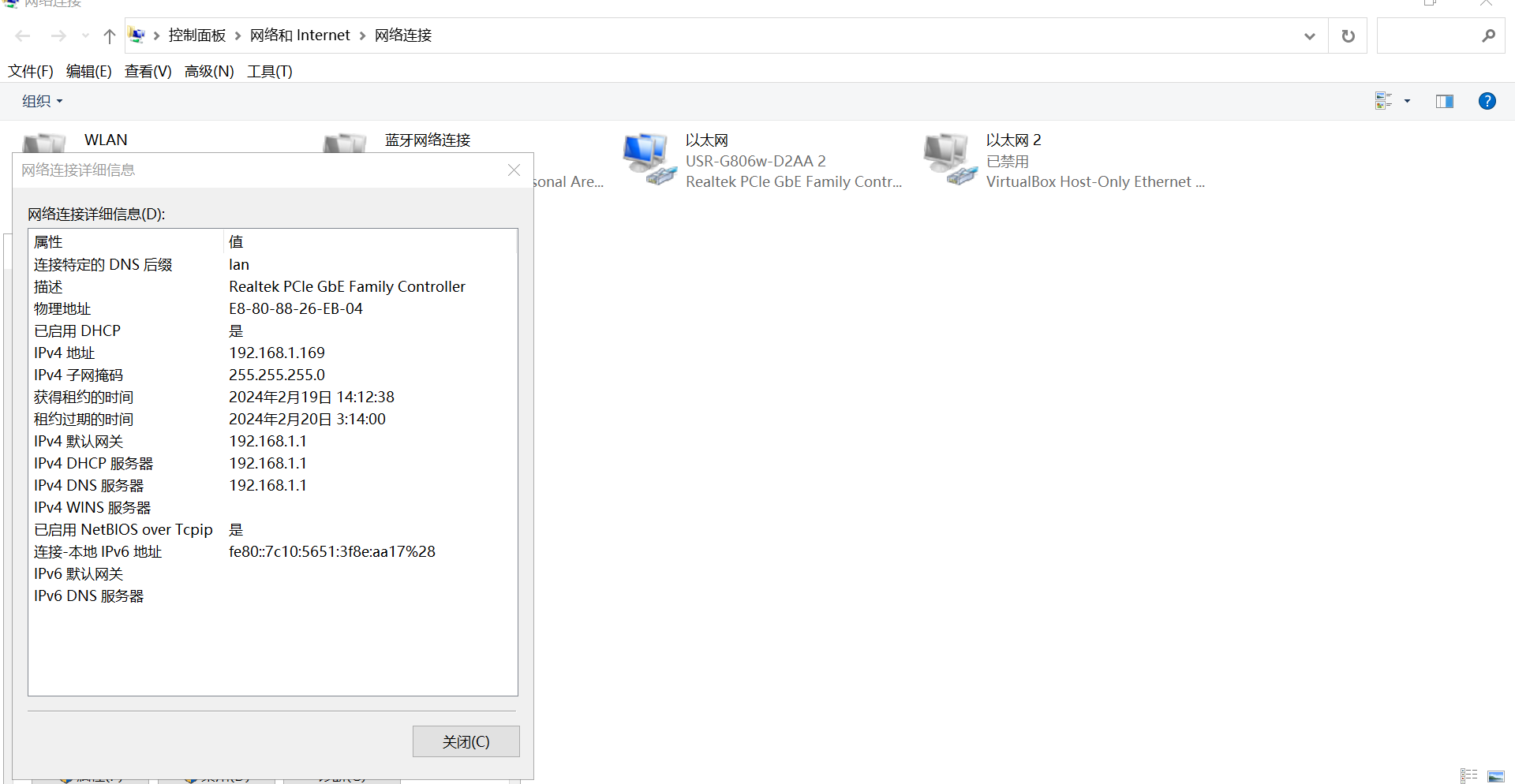This screenshot has height=784, width=1515.
Task: Open the view options dropdown arrow
Action: pyautogui.click(x=1407, y=101)
